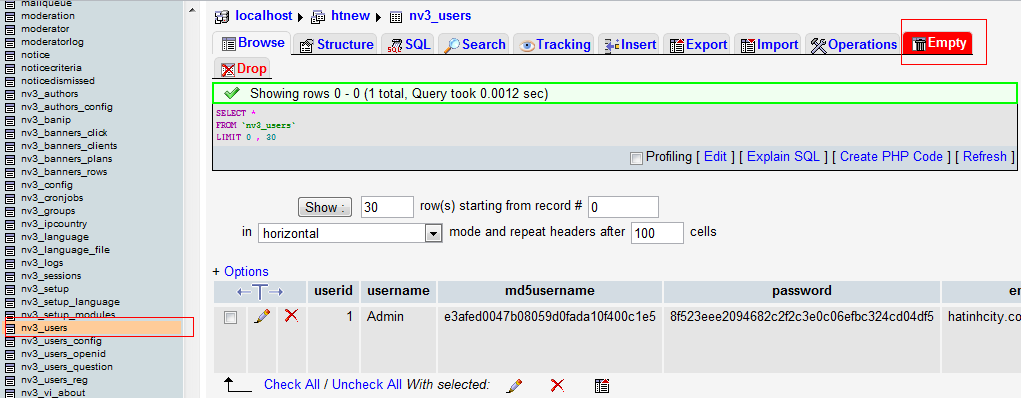Select nv3_banners_rows table in sidebar
Viewport: 1021px width, 398px height.
[x=64, y=172]
